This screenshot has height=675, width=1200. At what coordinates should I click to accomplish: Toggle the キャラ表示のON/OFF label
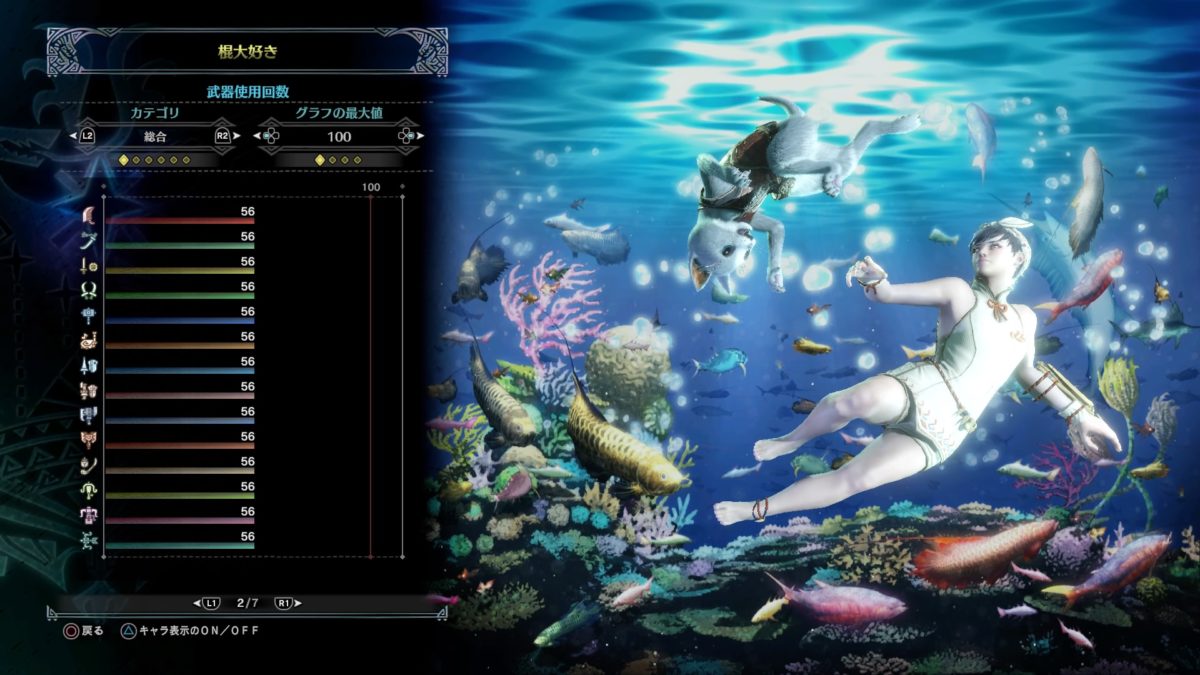[x=192, y=631]
